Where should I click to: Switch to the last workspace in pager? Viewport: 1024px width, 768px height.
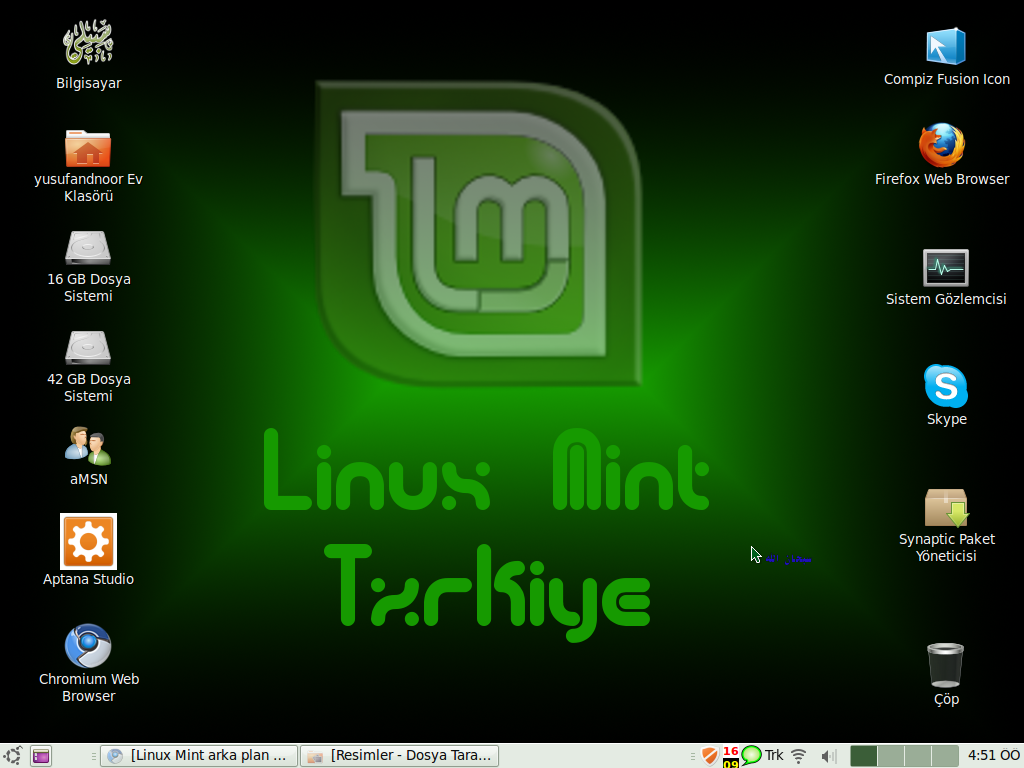(945, 756)
